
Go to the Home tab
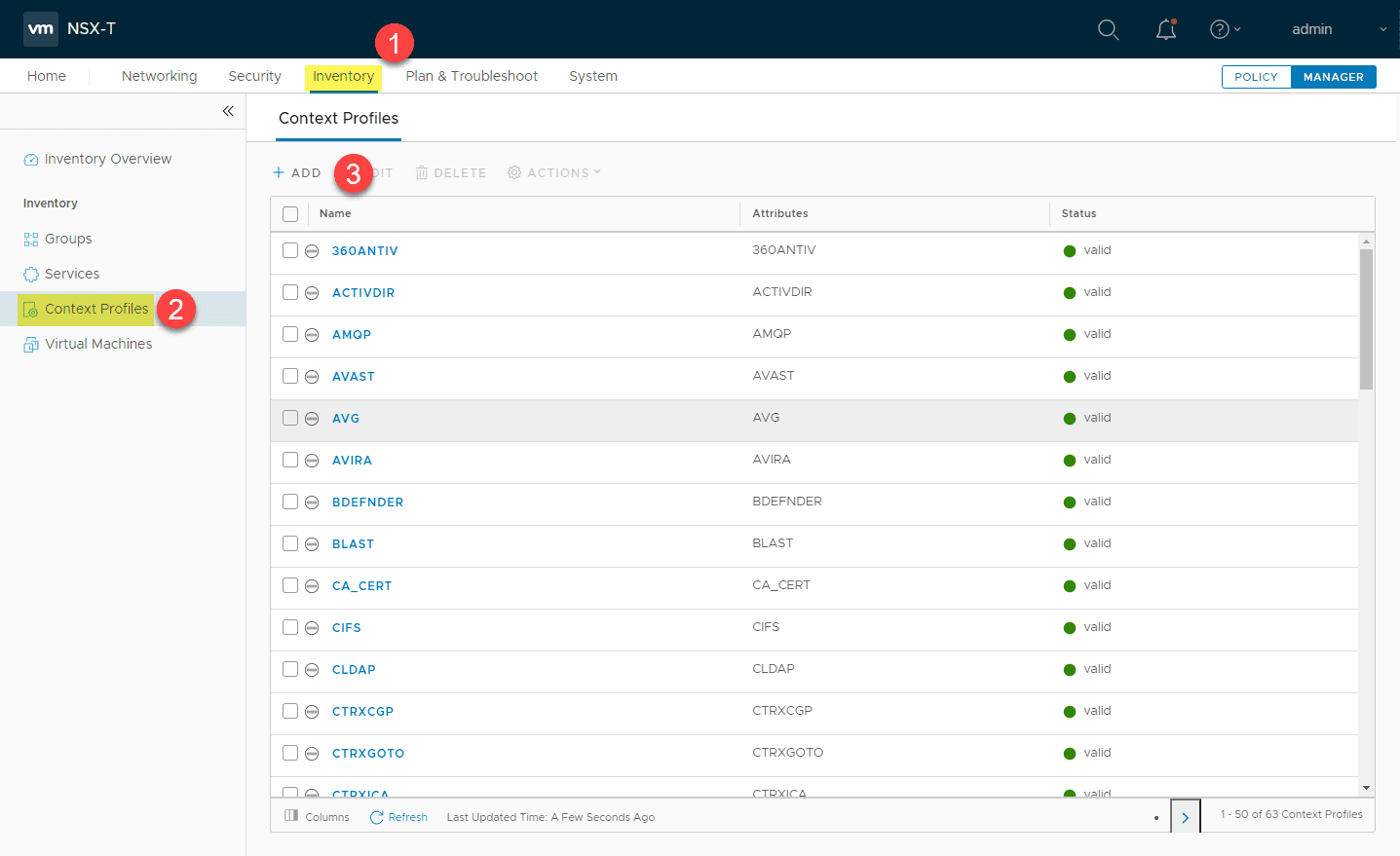(x=47, y=76)
